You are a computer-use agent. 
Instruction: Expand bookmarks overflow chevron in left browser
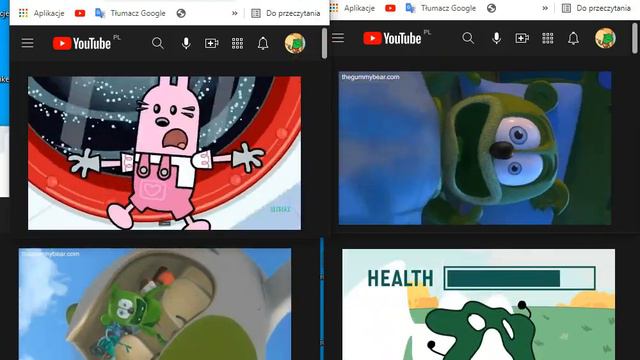[x=235, y=13]
